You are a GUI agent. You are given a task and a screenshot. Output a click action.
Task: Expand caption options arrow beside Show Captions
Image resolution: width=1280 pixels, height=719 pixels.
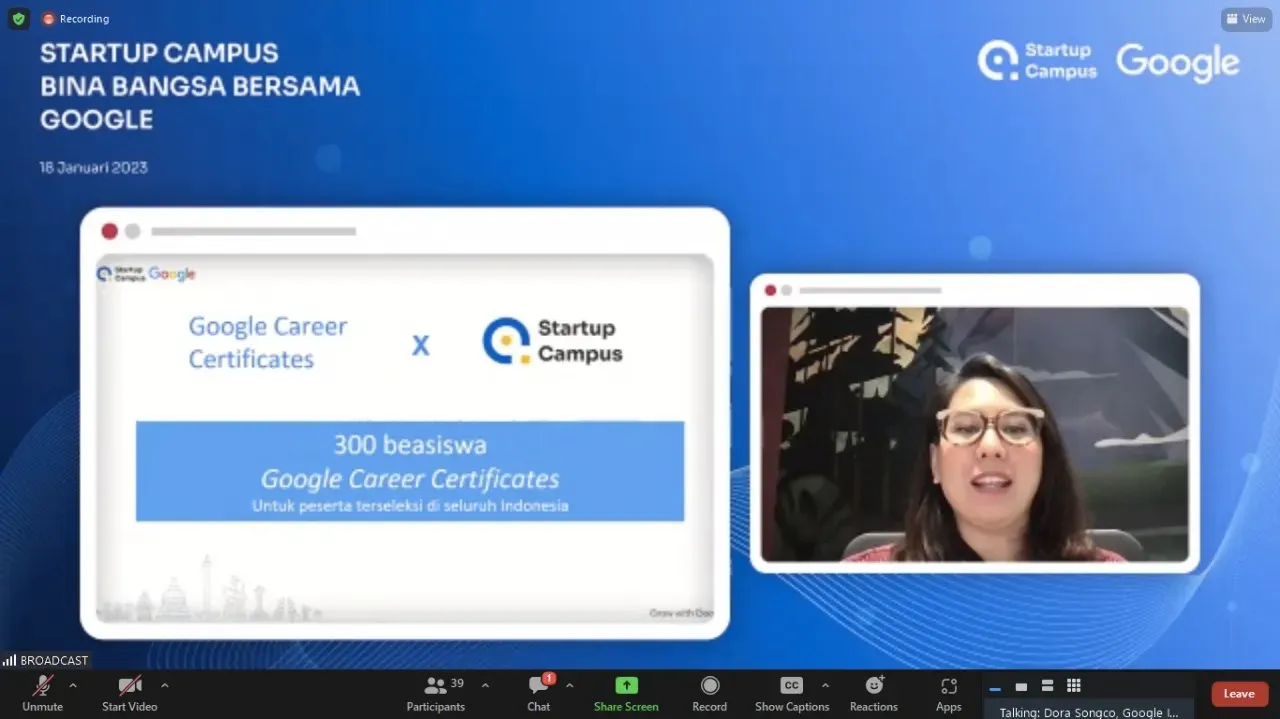click(825, 686)
